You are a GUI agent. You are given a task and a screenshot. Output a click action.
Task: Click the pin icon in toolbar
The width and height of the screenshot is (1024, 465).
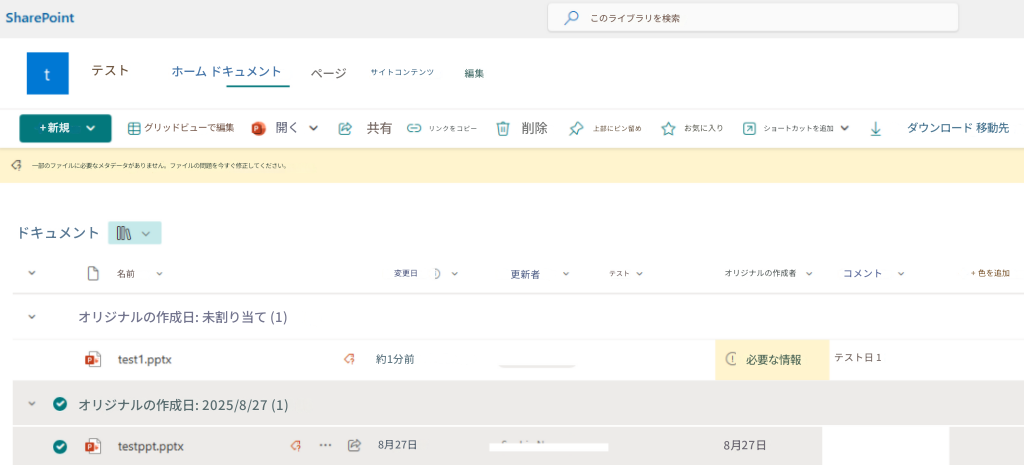click(x=575, y=129)
